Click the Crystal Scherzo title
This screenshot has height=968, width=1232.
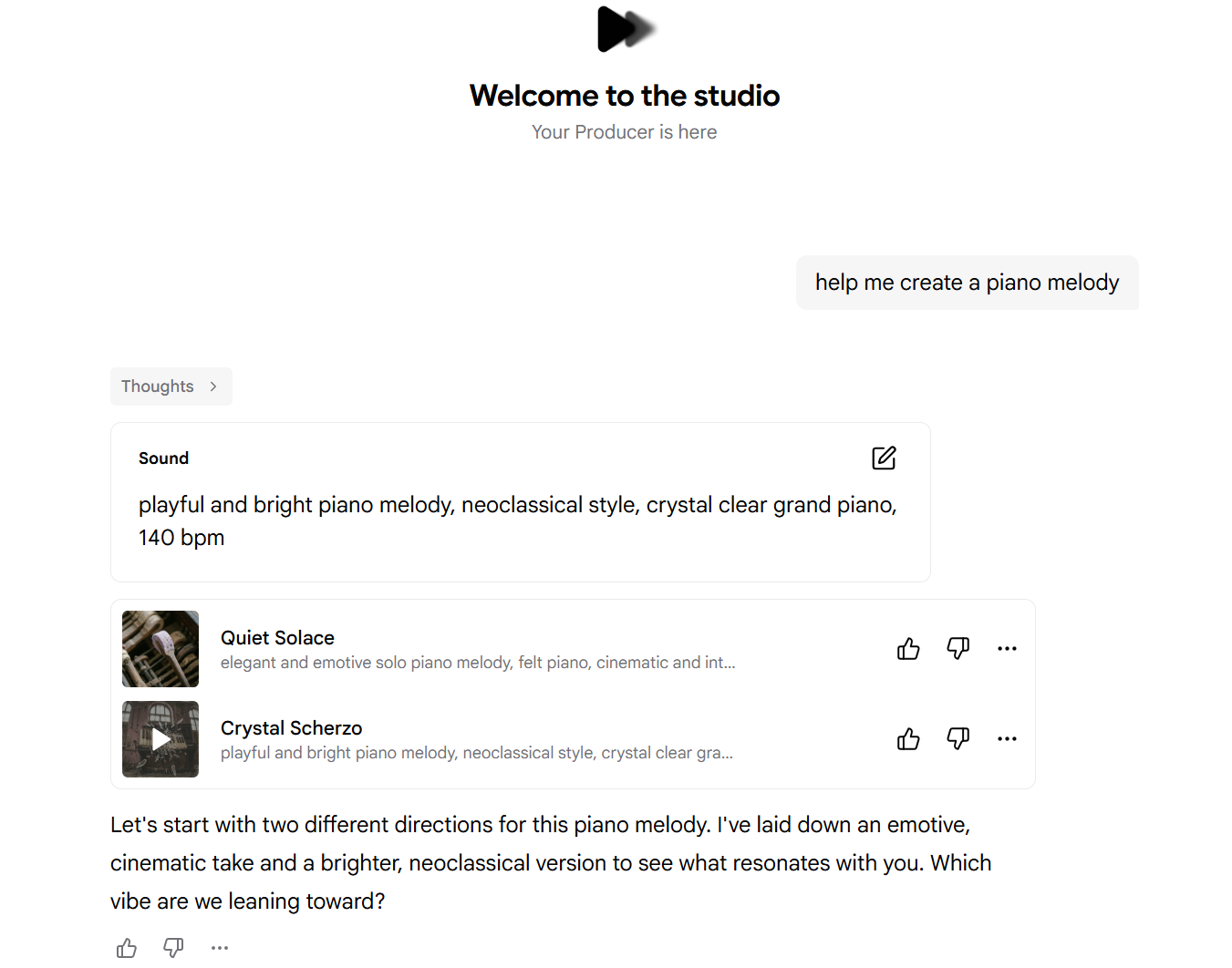[x=291, y=728]
